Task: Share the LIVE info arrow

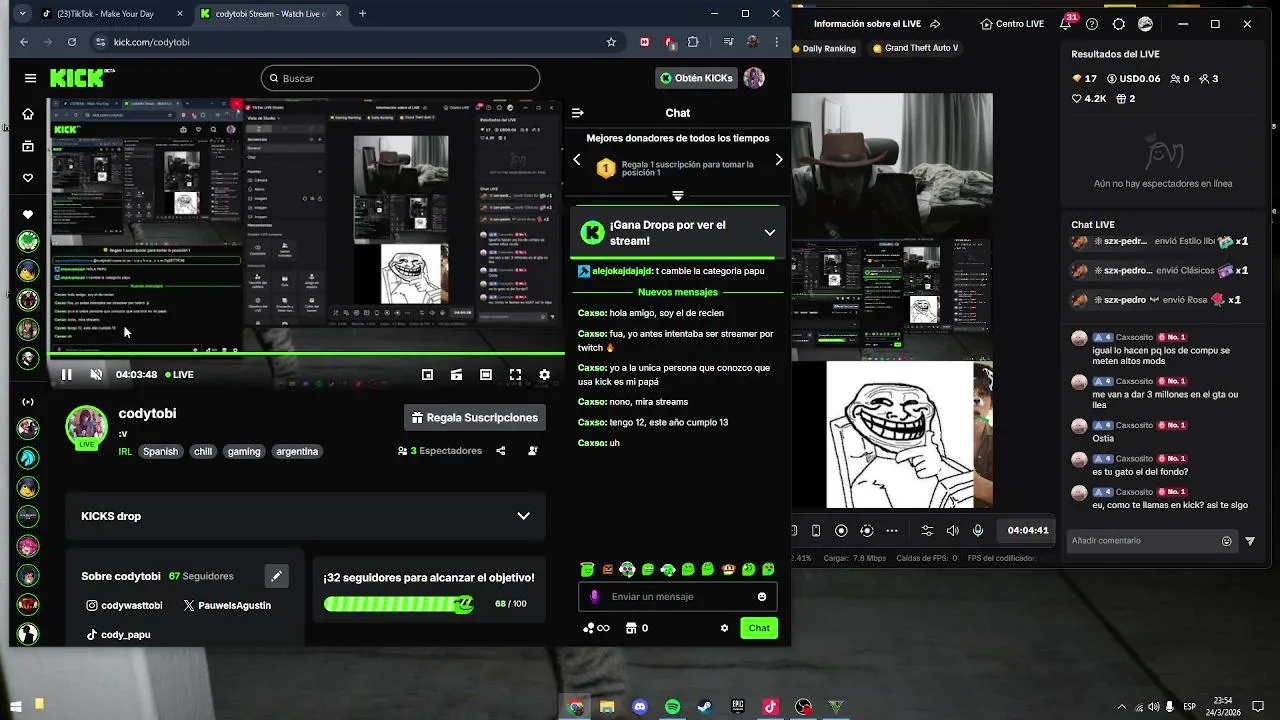Action: tap(935, 24)
